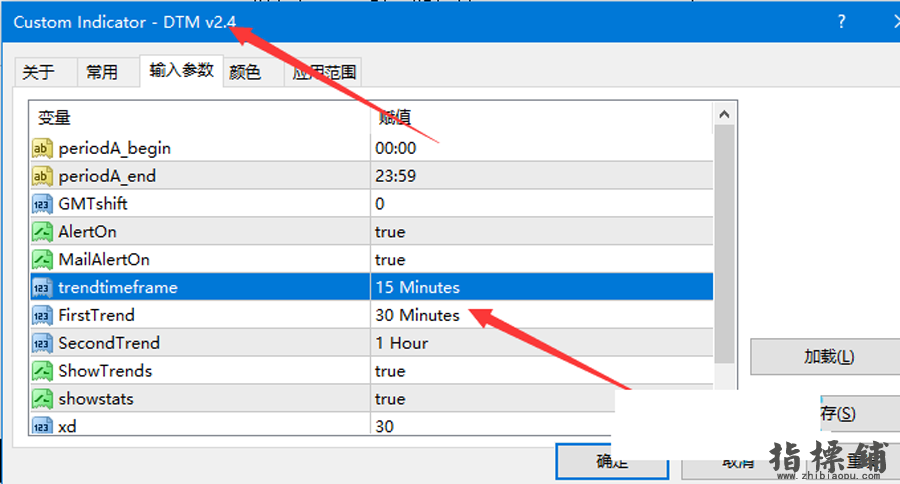
Task: Click the icon next to periodA_end
Action: point(42,176)
